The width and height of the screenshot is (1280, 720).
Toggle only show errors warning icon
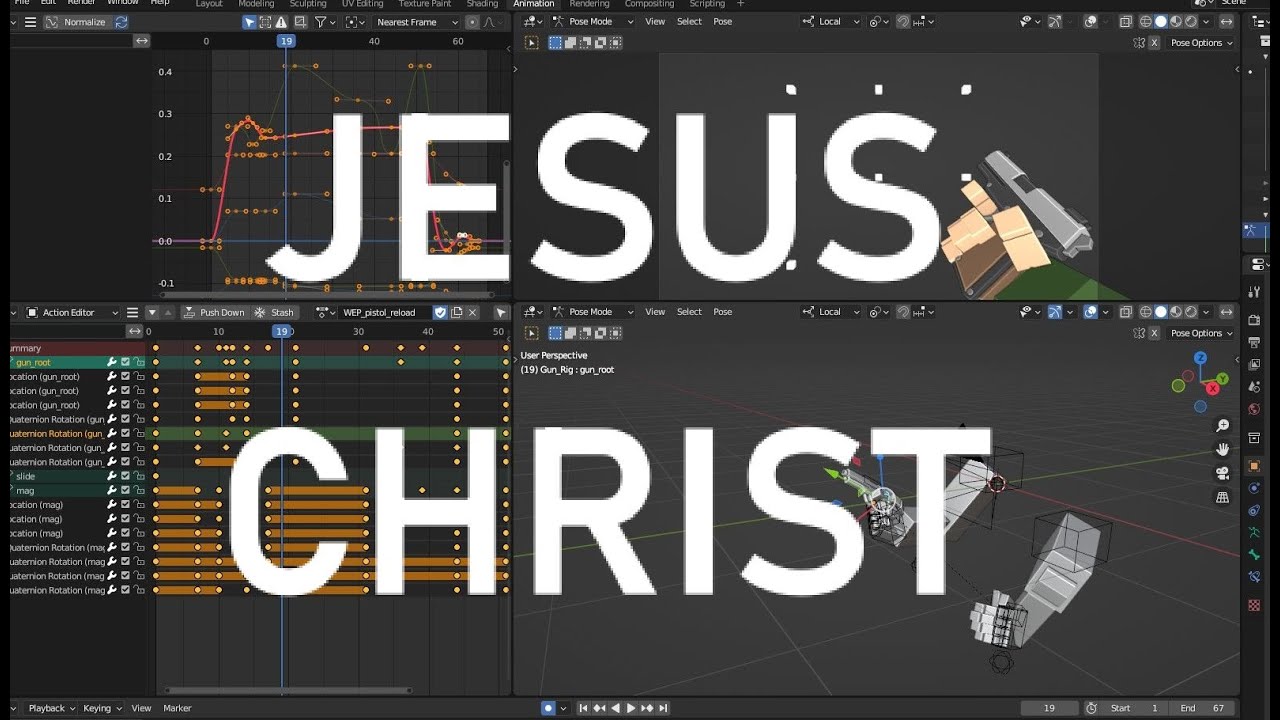tap(281, 22)
